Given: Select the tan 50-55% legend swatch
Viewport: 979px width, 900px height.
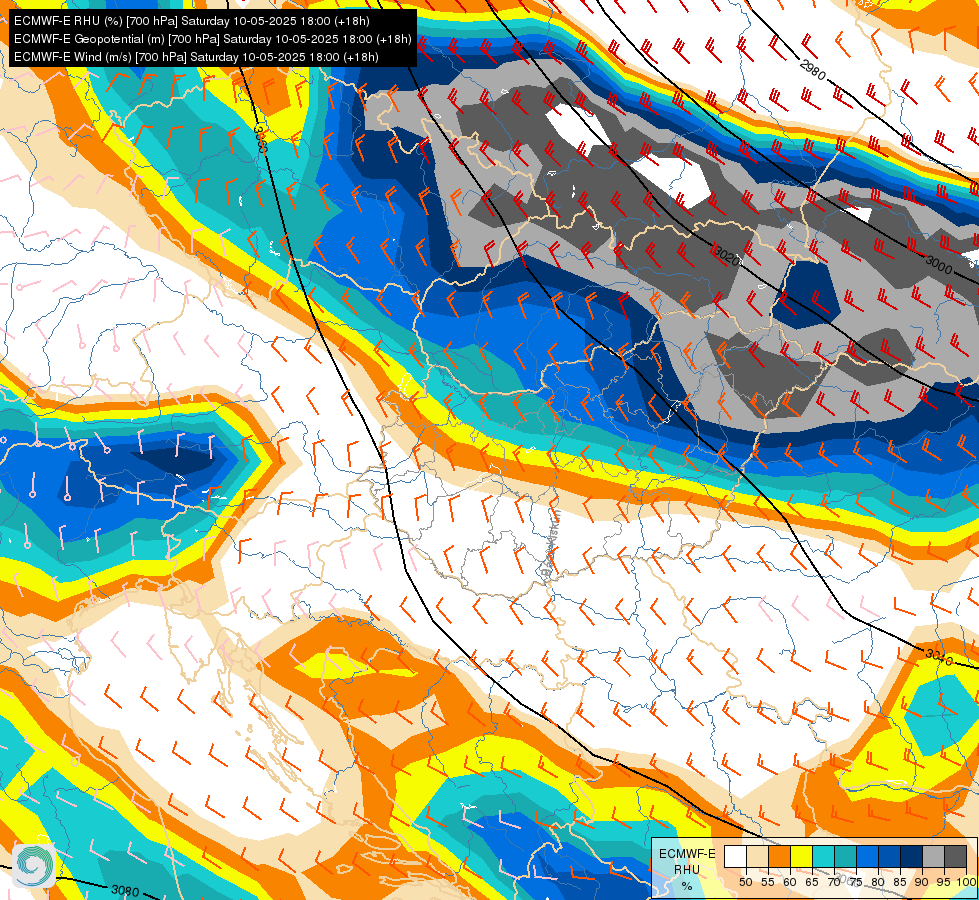Looking at the screenshot, I should coord(757,856).
